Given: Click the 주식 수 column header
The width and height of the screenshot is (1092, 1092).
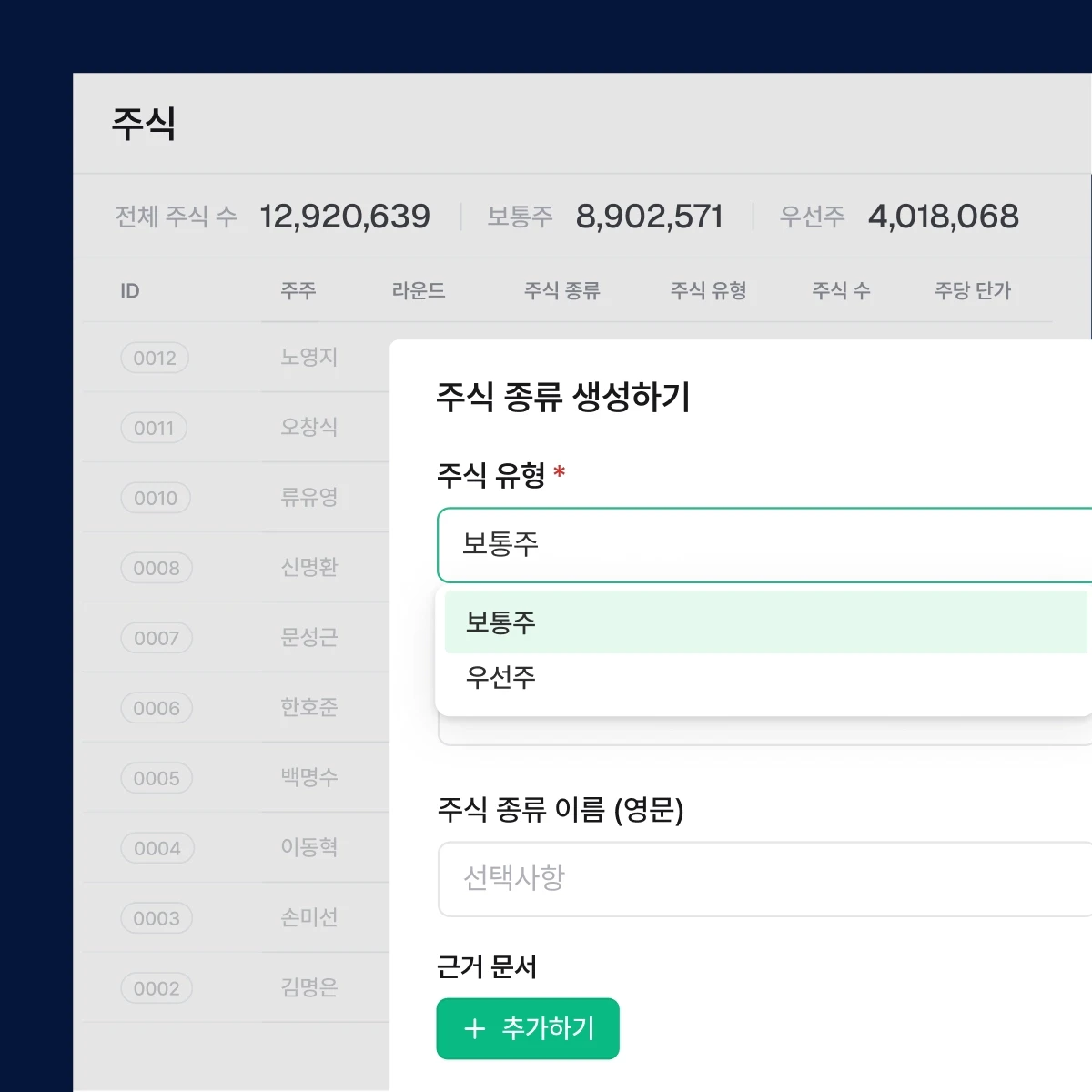Looking at the screenshot, I should (x=840, y=290).
